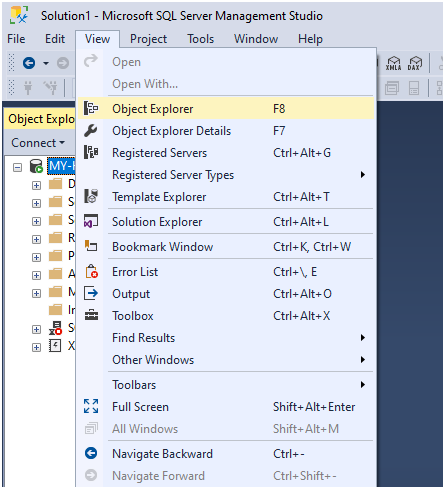This screenshot has height=489, width=445.
Task: Select Object Explorer Details entry
Action: 226,131
